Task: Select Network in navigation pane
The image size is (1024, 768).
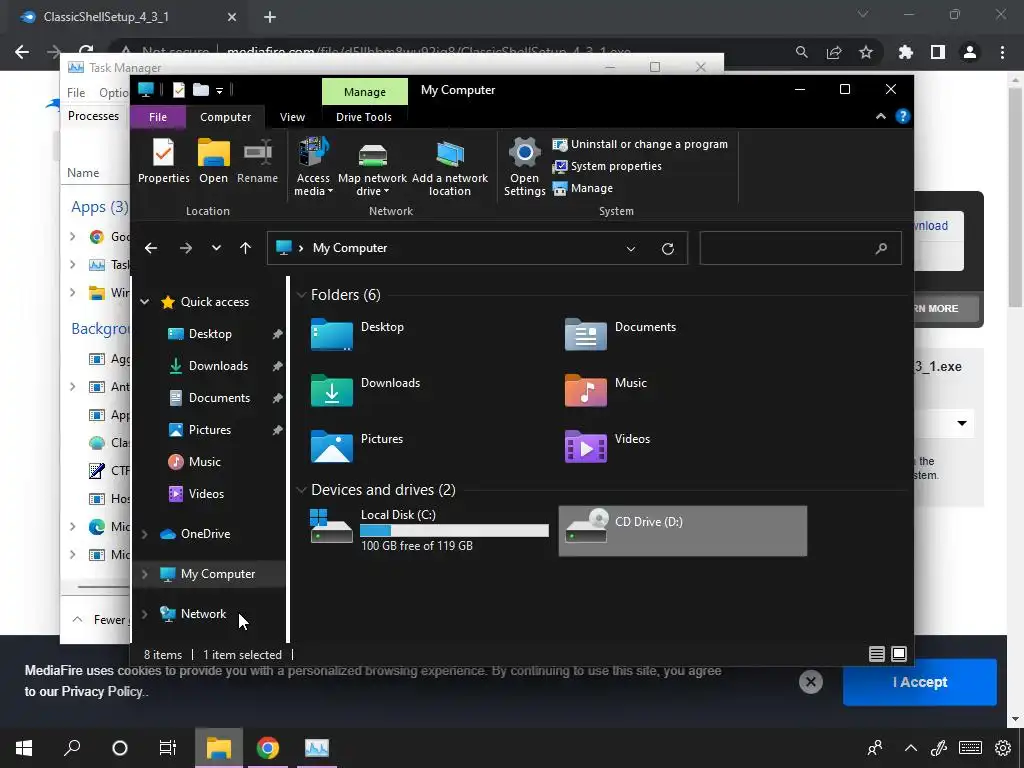Action: click(x=203, y=614)
